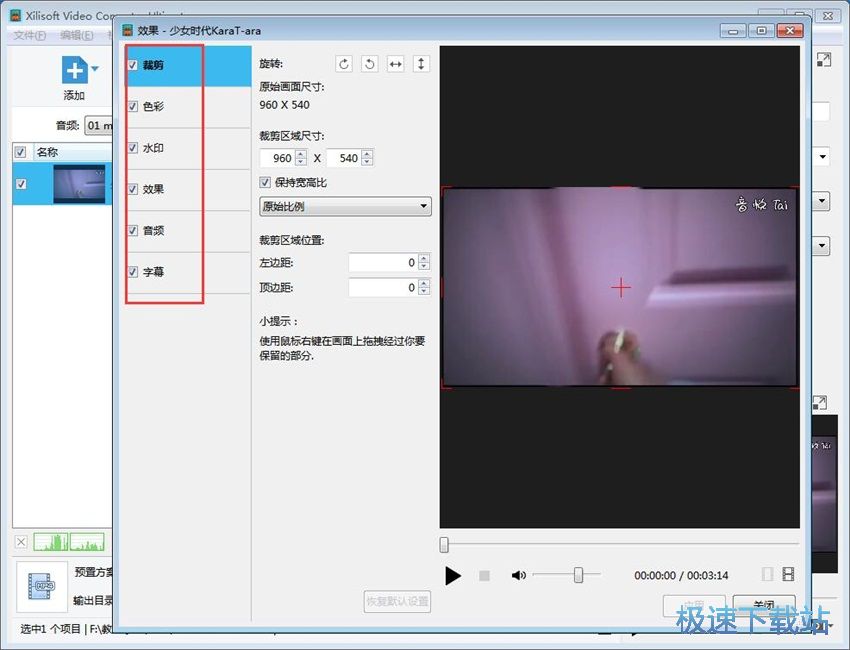Screen dimensions: 850x650
Task: Click the 顶边距 top margin input field
Action: click(384, 287)
